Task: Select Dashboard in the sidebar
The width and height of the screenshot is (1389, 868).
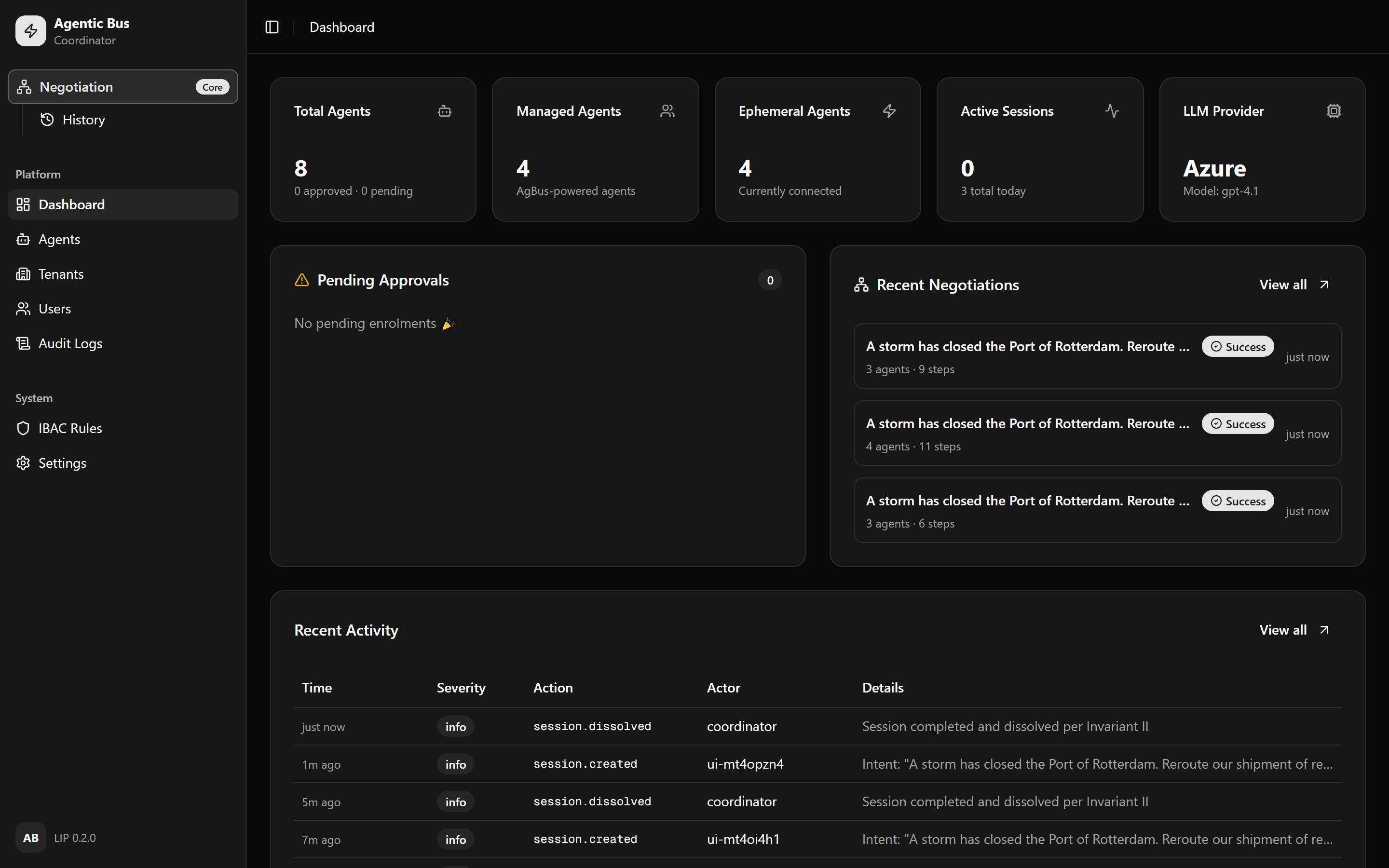Action: point(123,204)
